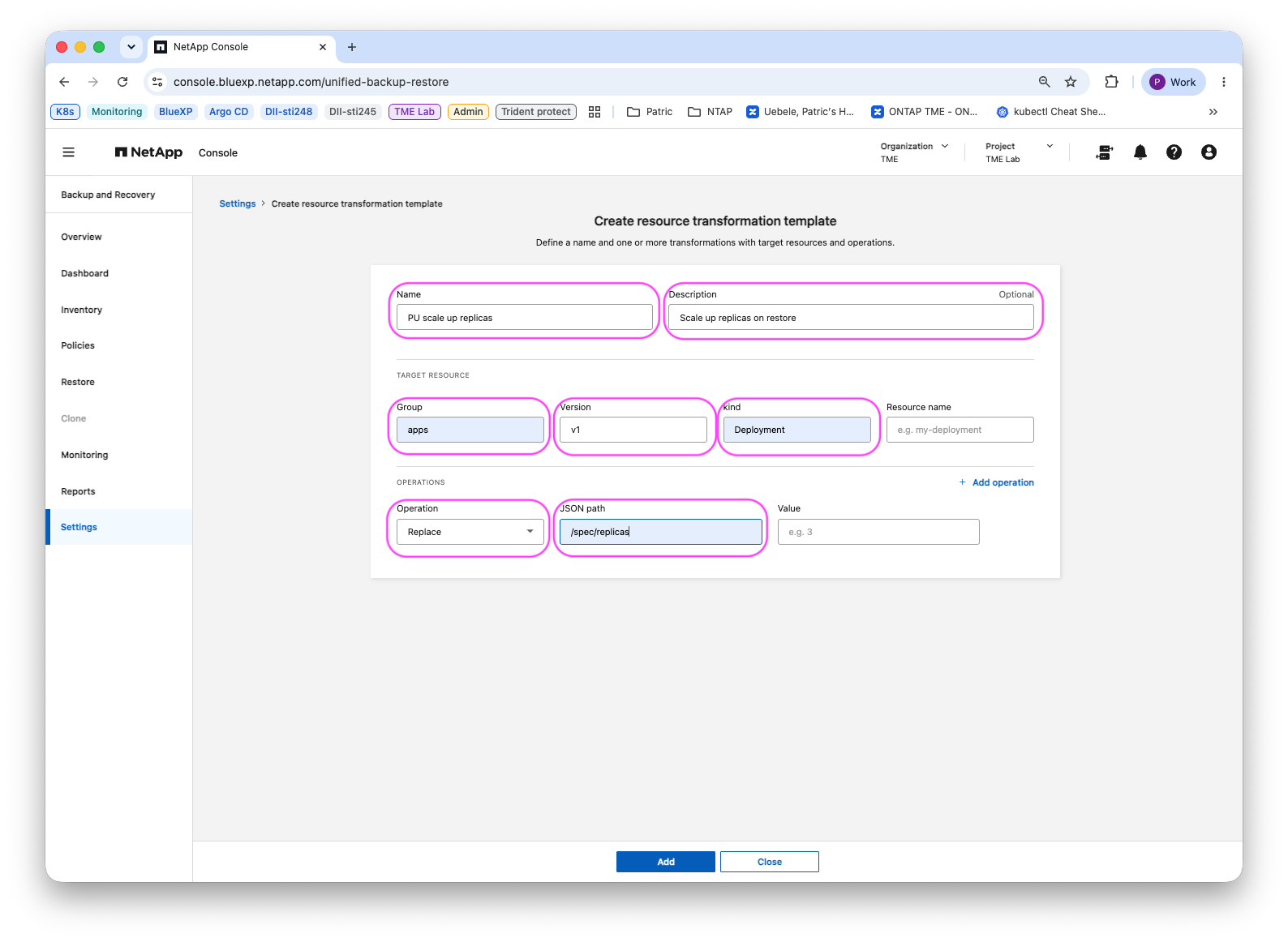Focus the Value input field
Viewport: 1288px width, 942px height.
(878, 532)
